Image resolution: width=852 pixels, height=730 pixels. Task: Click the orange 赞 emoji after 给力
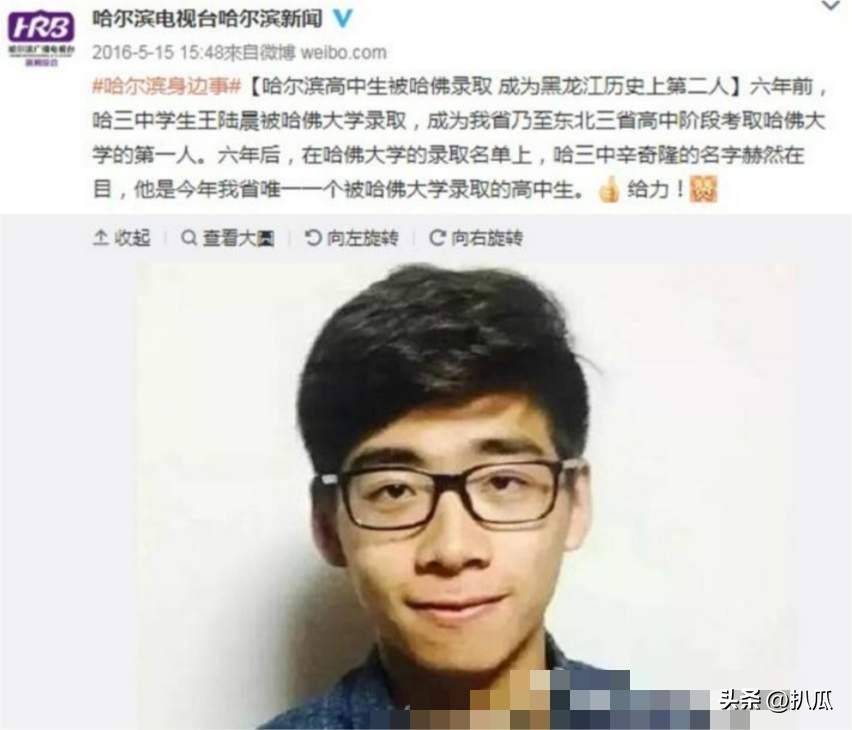point(703,189)
